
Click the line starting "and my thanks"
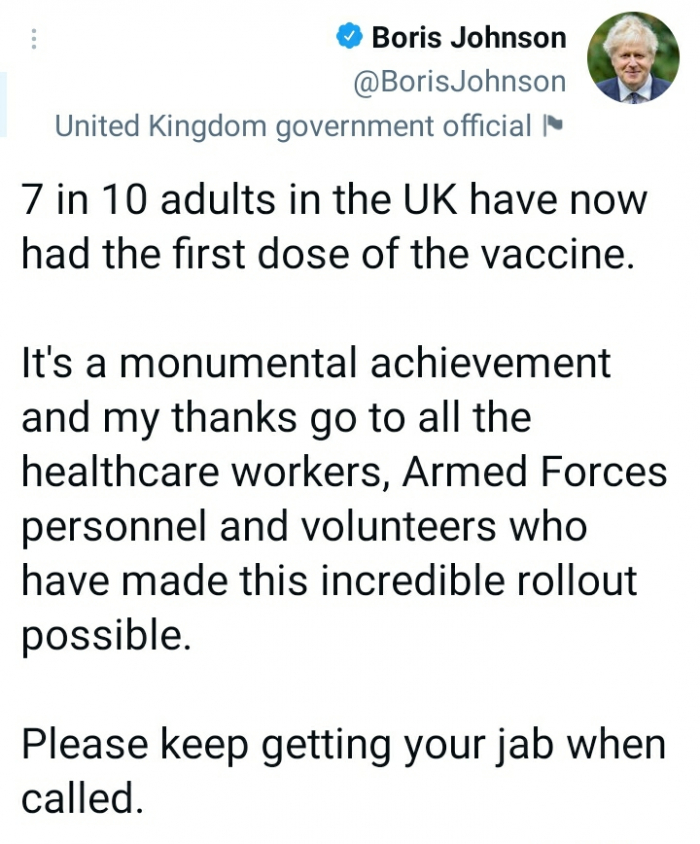(x=275, y=417)
